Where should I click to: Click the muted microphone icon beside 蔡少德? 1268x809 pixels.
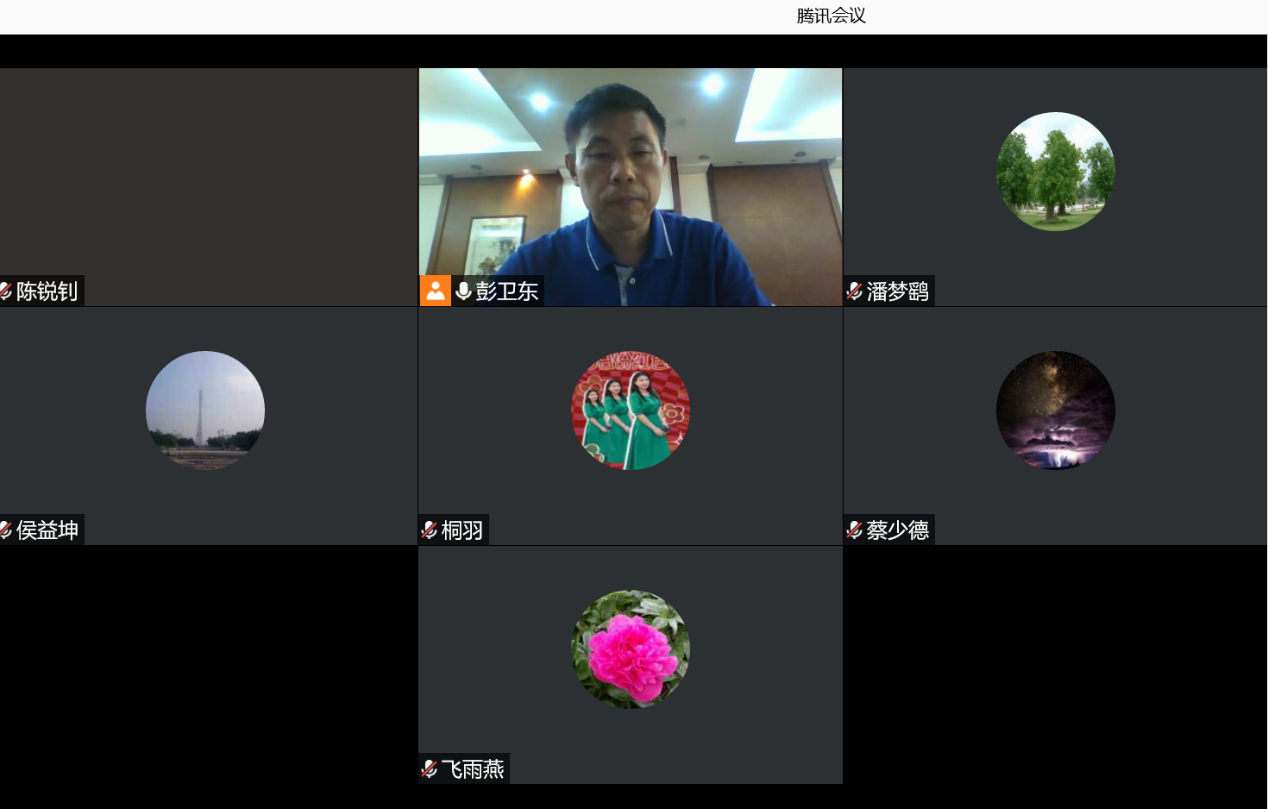[854, 530]
